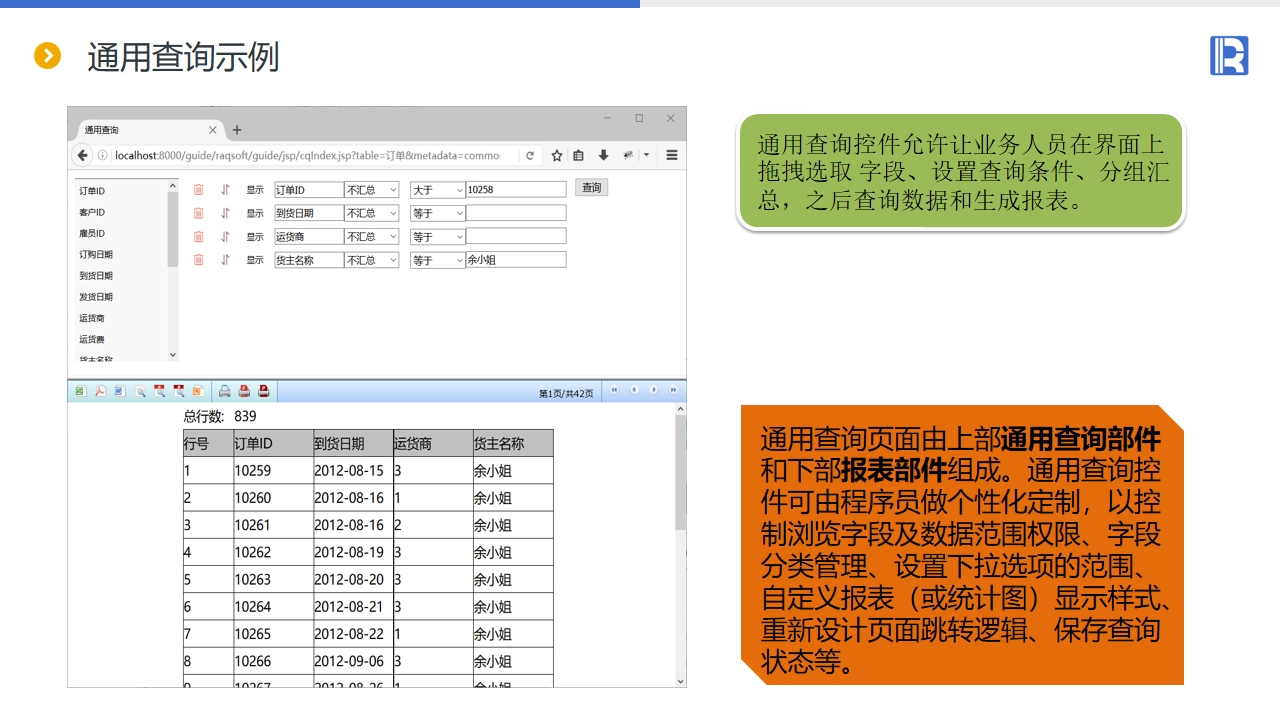The width and height of the screenshot is (1280, 720).
Task: Jump to the last report page
Action: point(673,390)
